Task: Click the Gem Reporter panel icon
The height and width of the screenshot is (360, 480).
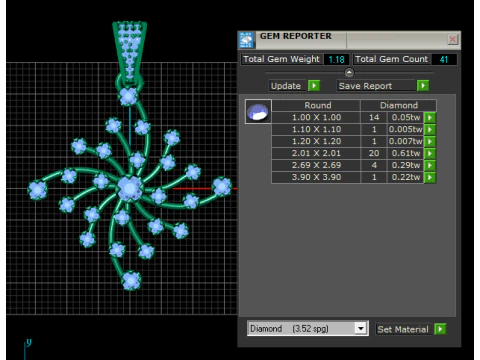Action: click(247, 40)
